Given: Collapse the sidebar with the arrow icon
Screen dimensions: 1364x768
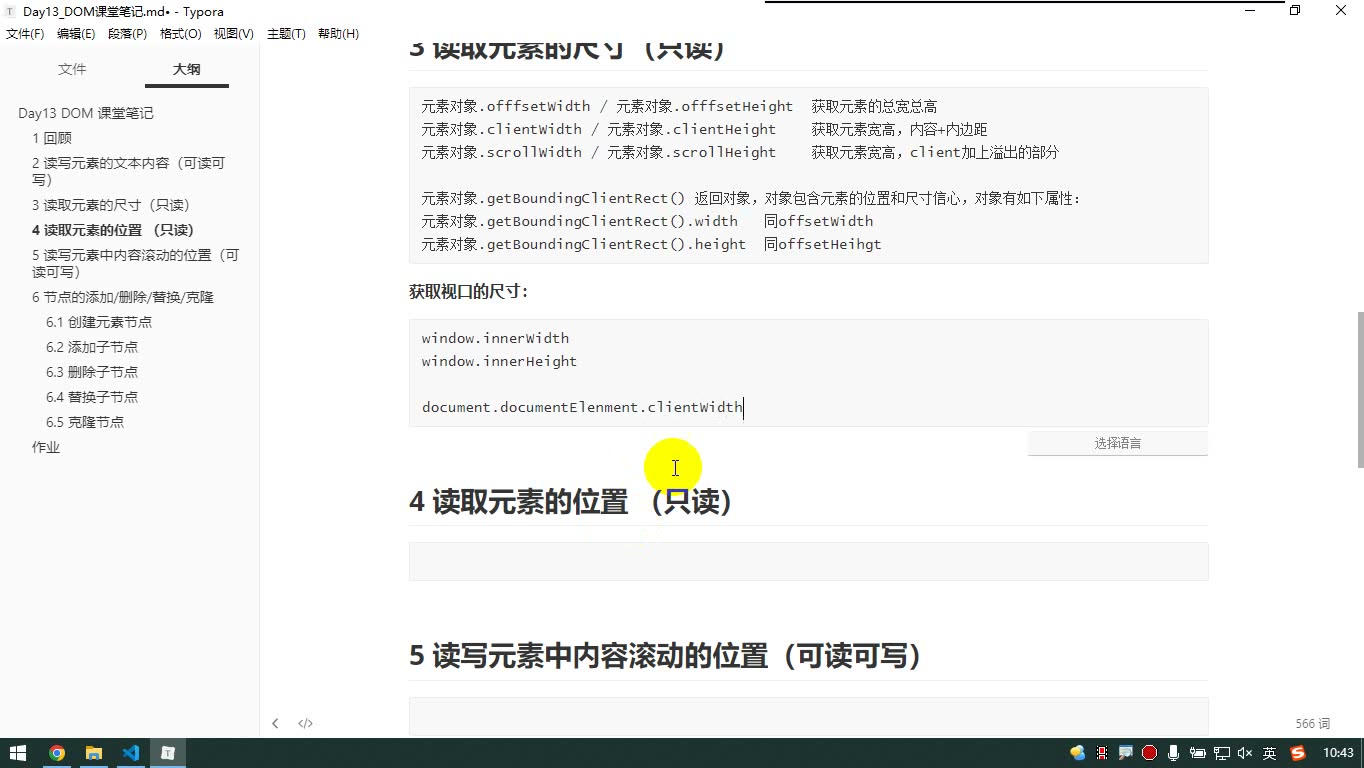Looking at the screenshot, I should (275, 723).
